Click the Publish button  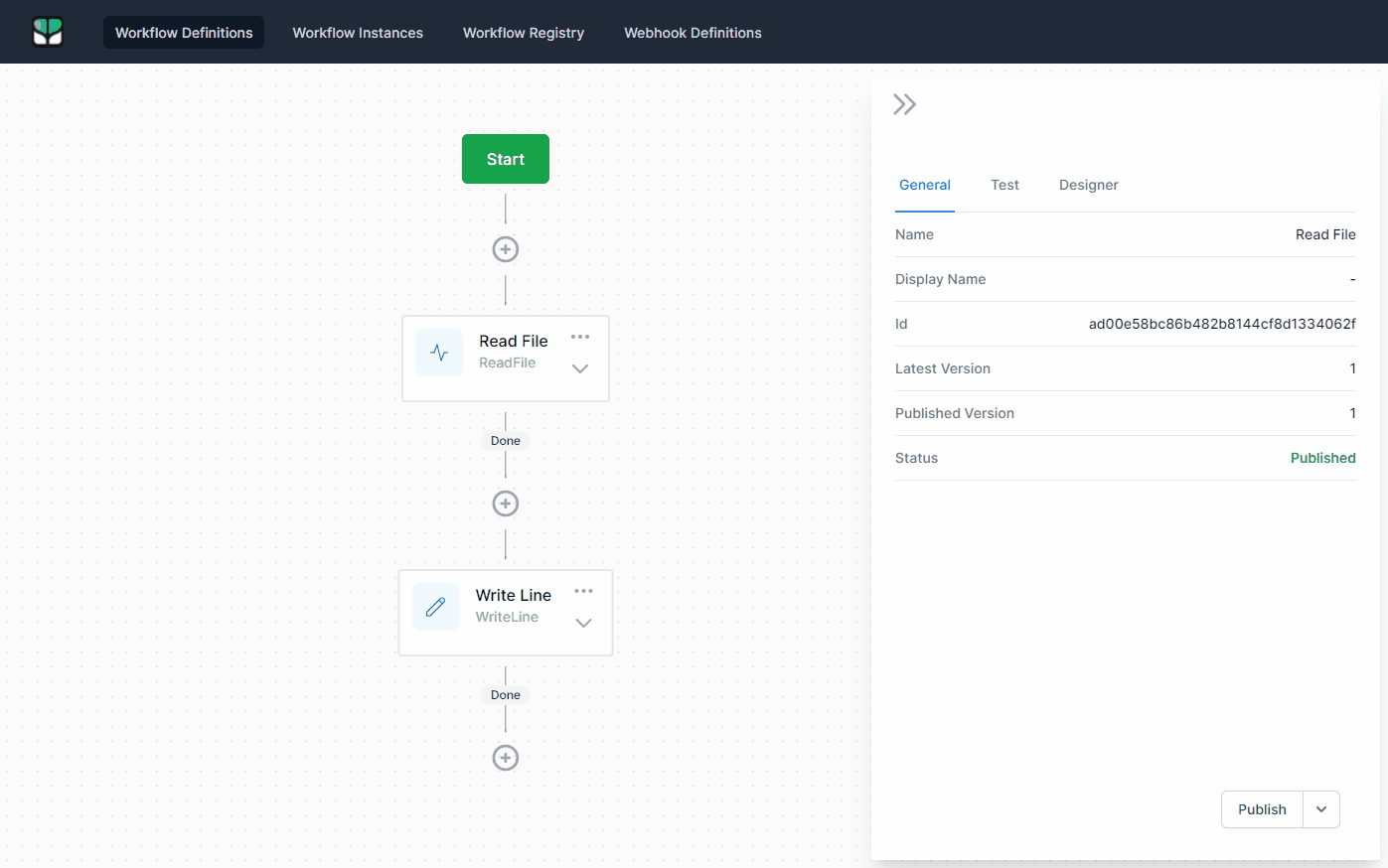[1261, 809]
